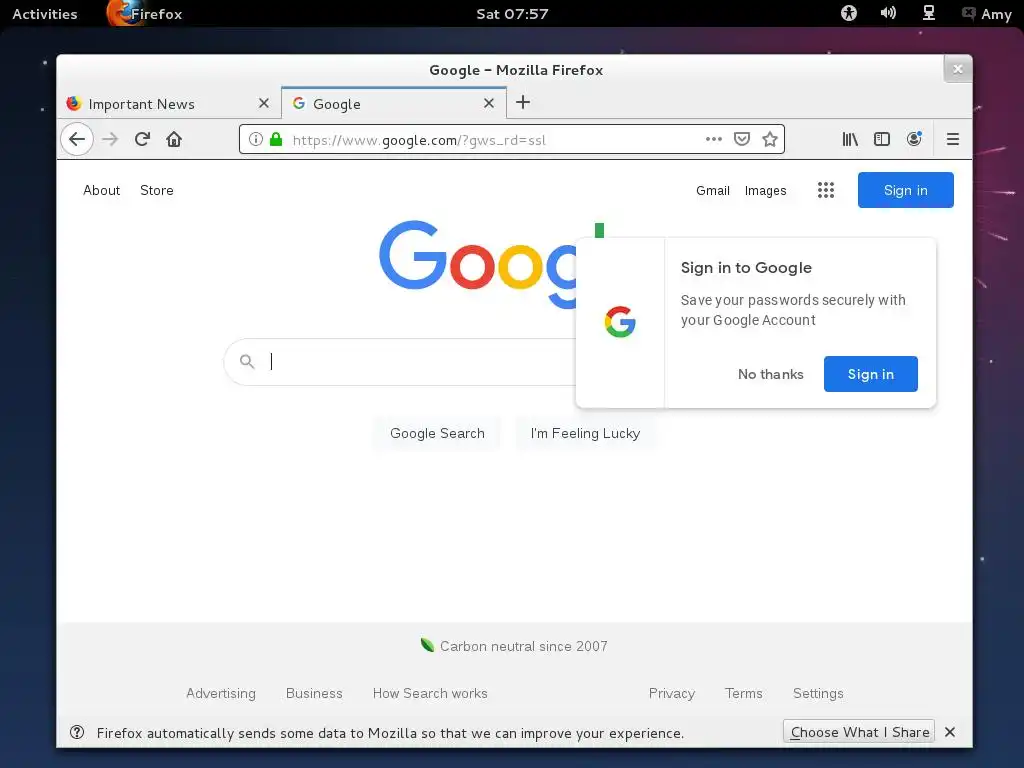Open the Privacy footer link
Viewport: 1024px width, 768px height.
(671, 694)
